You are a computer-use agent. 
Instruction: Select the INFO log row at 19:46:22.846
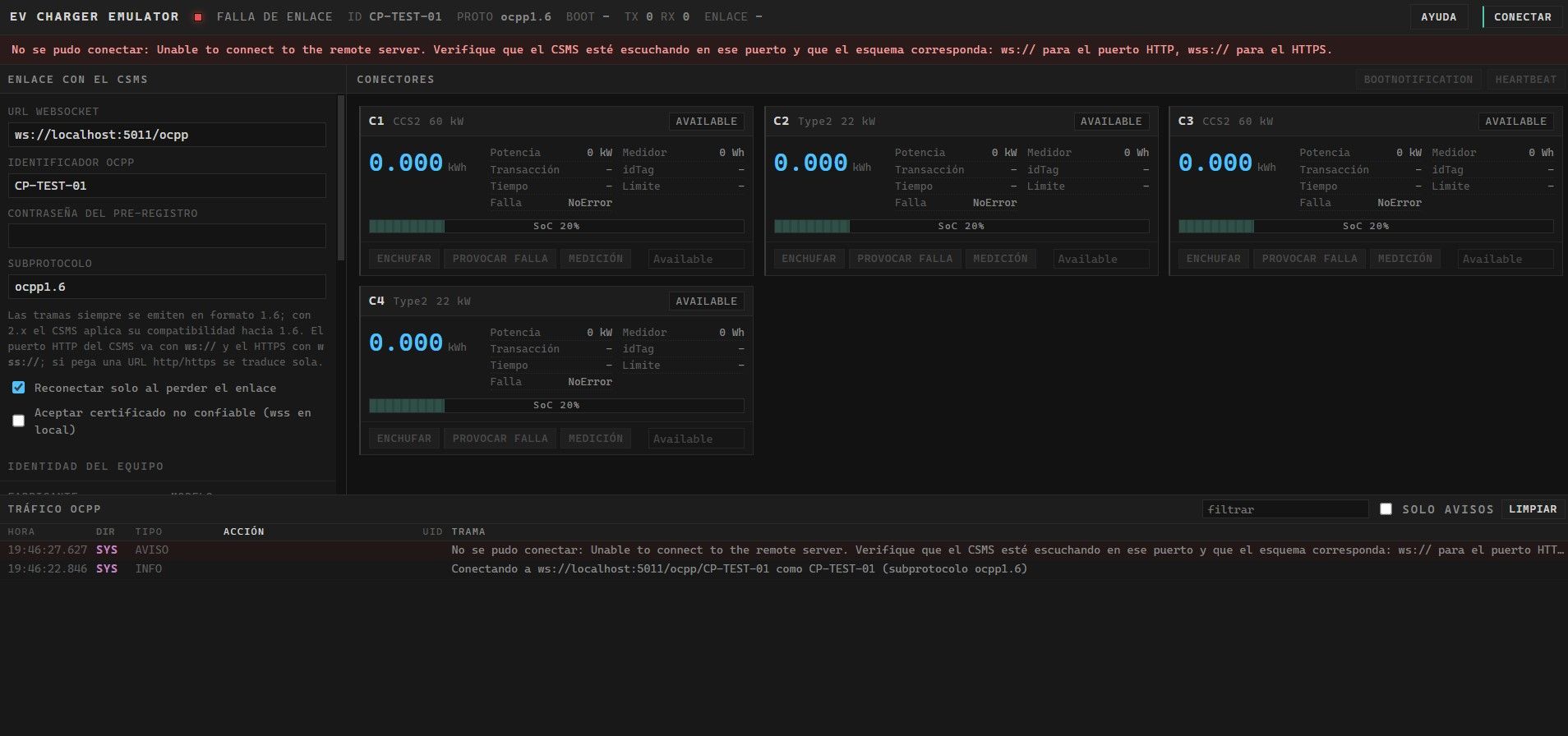click(x=784, y=569)
